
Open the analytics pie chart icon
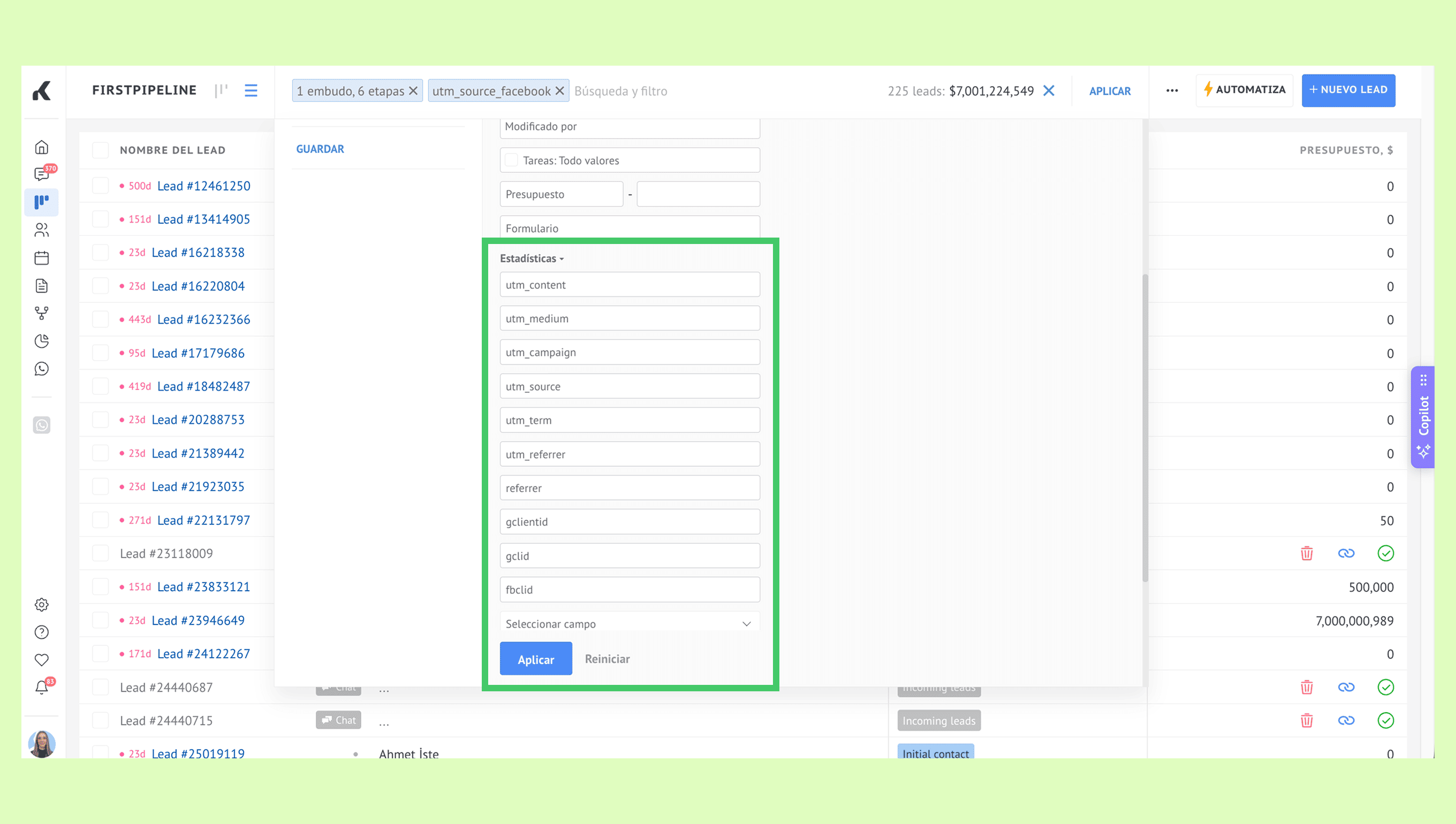click(x=41, y=341)
